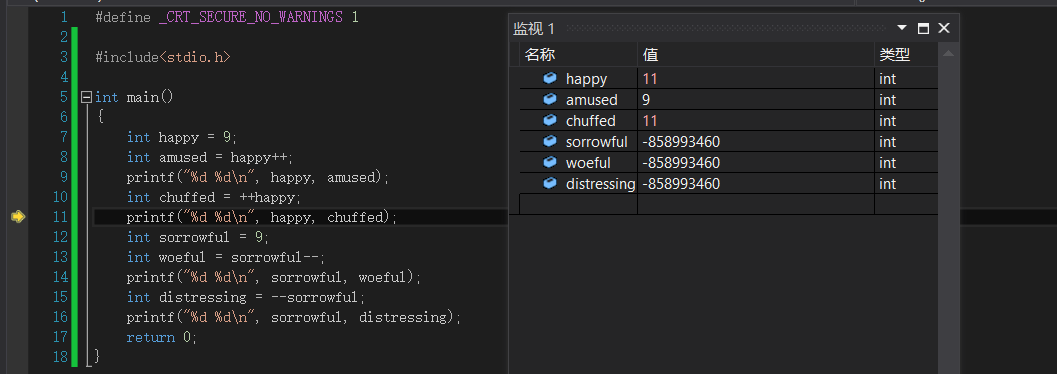Click the code line int chuffed = ++happy;

214,197
